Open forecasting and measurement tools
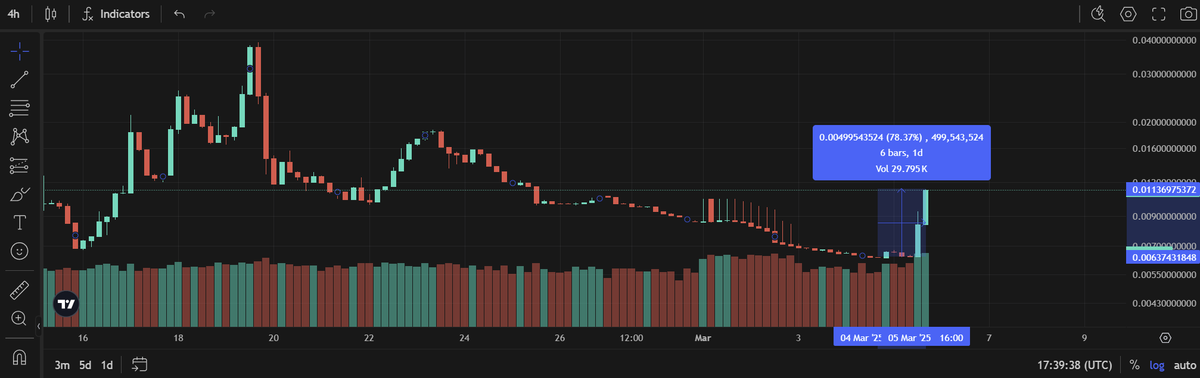This screenshot has height=378, width=1200. (x=19, y=165)
